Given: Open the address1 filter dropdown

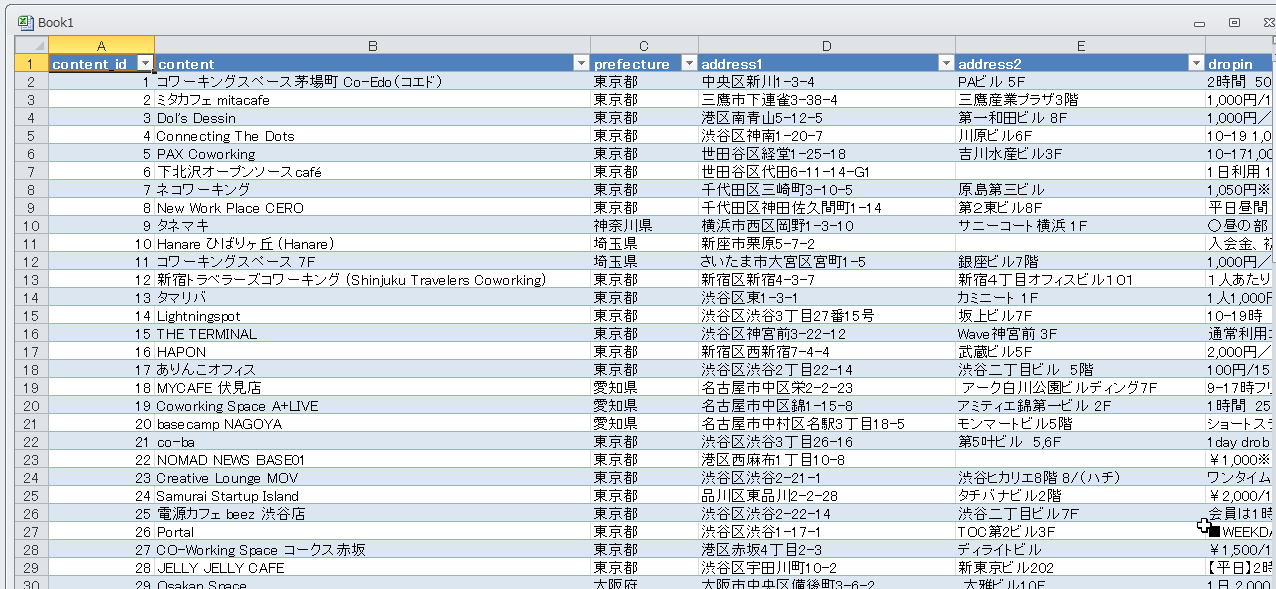Looking at the screenshot, I should (946, 63).
